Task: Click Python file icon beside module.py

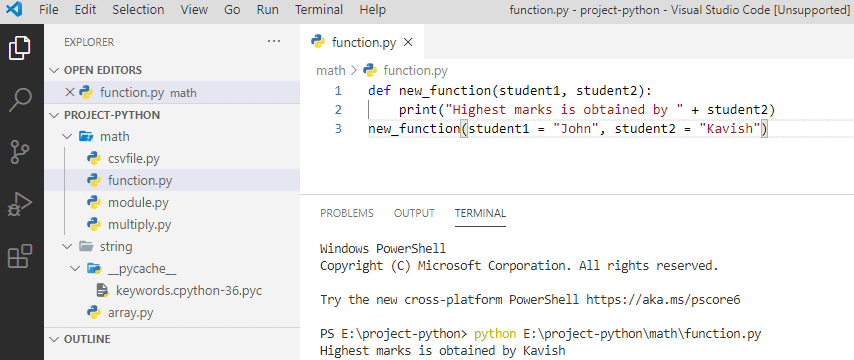Action: coord(94,202)
